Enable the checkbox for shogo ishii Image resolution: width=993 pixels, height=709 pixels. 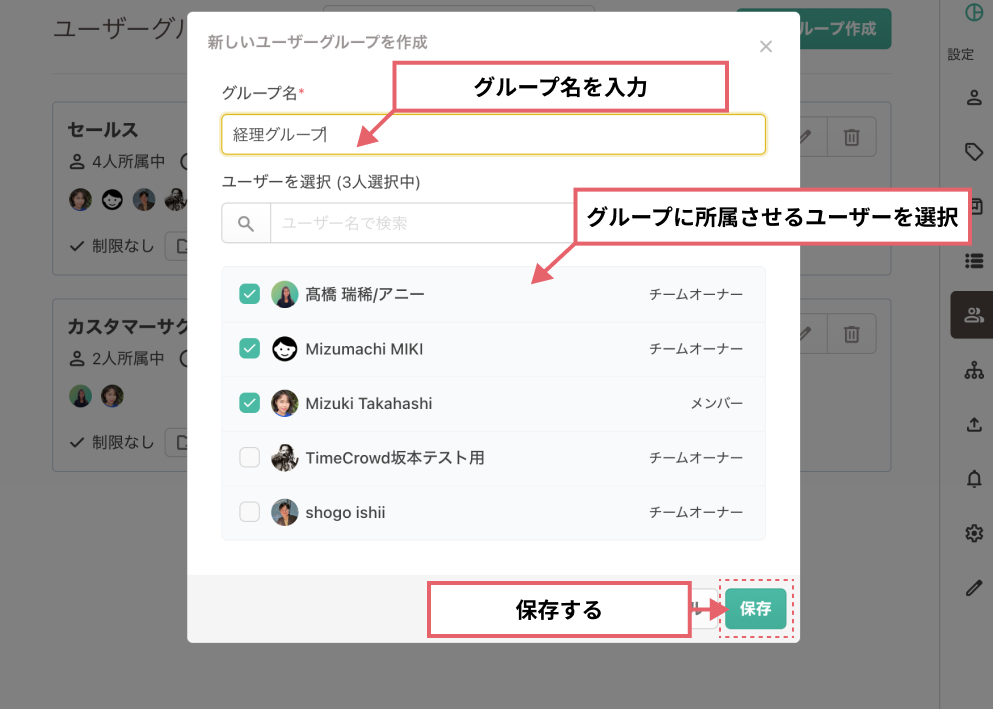[x=250, y=511]
